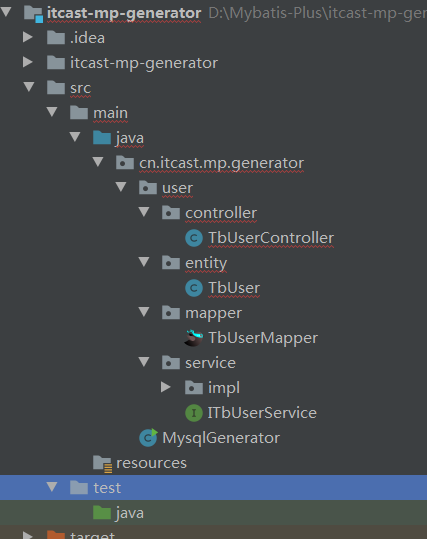Collapse the main folder arrow
The width and height of the screenshot is (427, 539).
pos(52,112)
